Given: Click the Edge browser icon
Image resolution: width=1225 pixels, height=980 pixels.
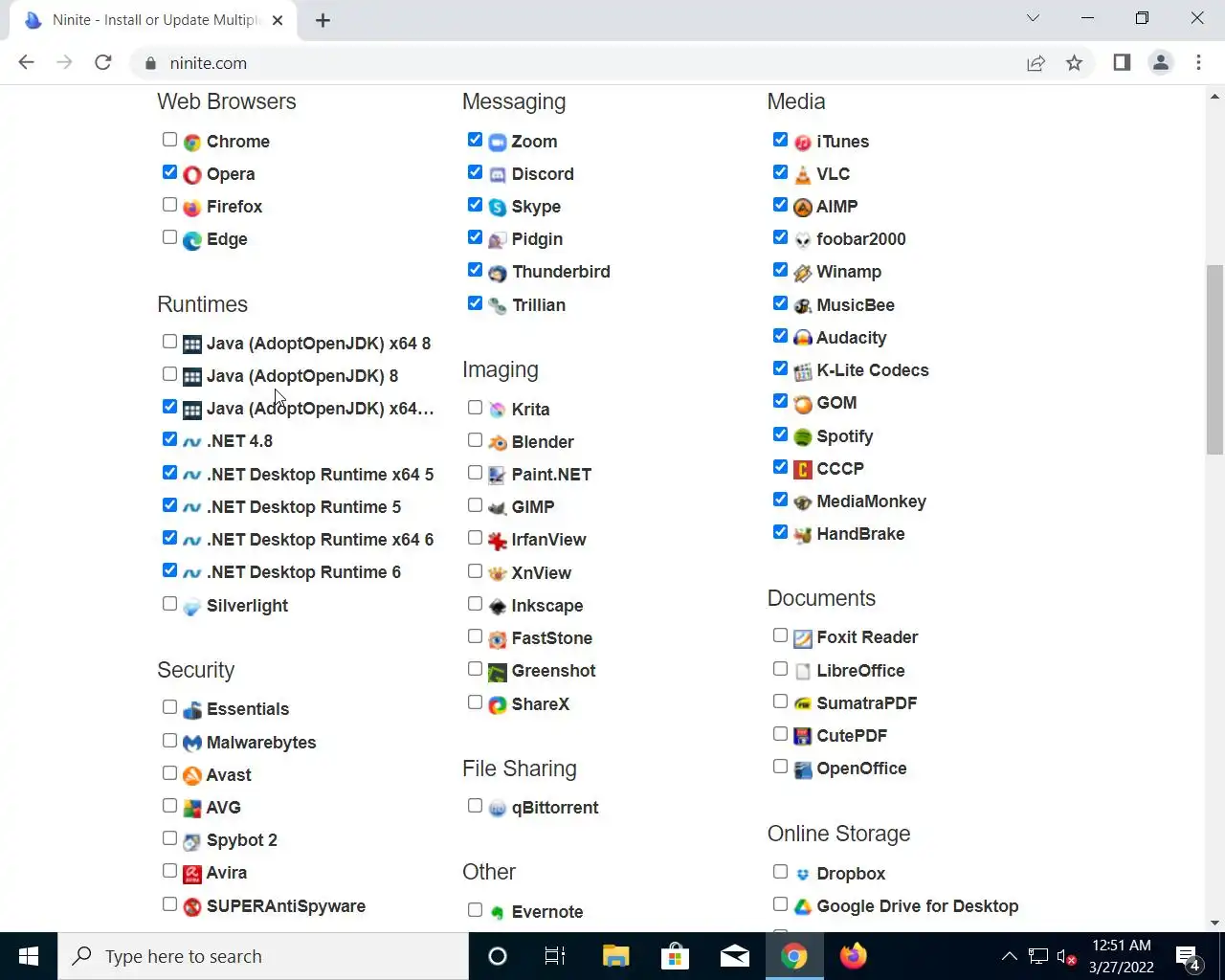Looking at the screenshot, I should point(192,239).
